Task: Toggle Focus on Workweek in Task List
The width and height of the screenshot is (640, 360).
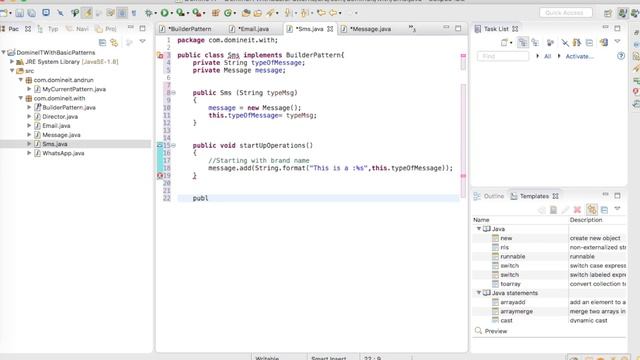Action: (x=551, y=42)
